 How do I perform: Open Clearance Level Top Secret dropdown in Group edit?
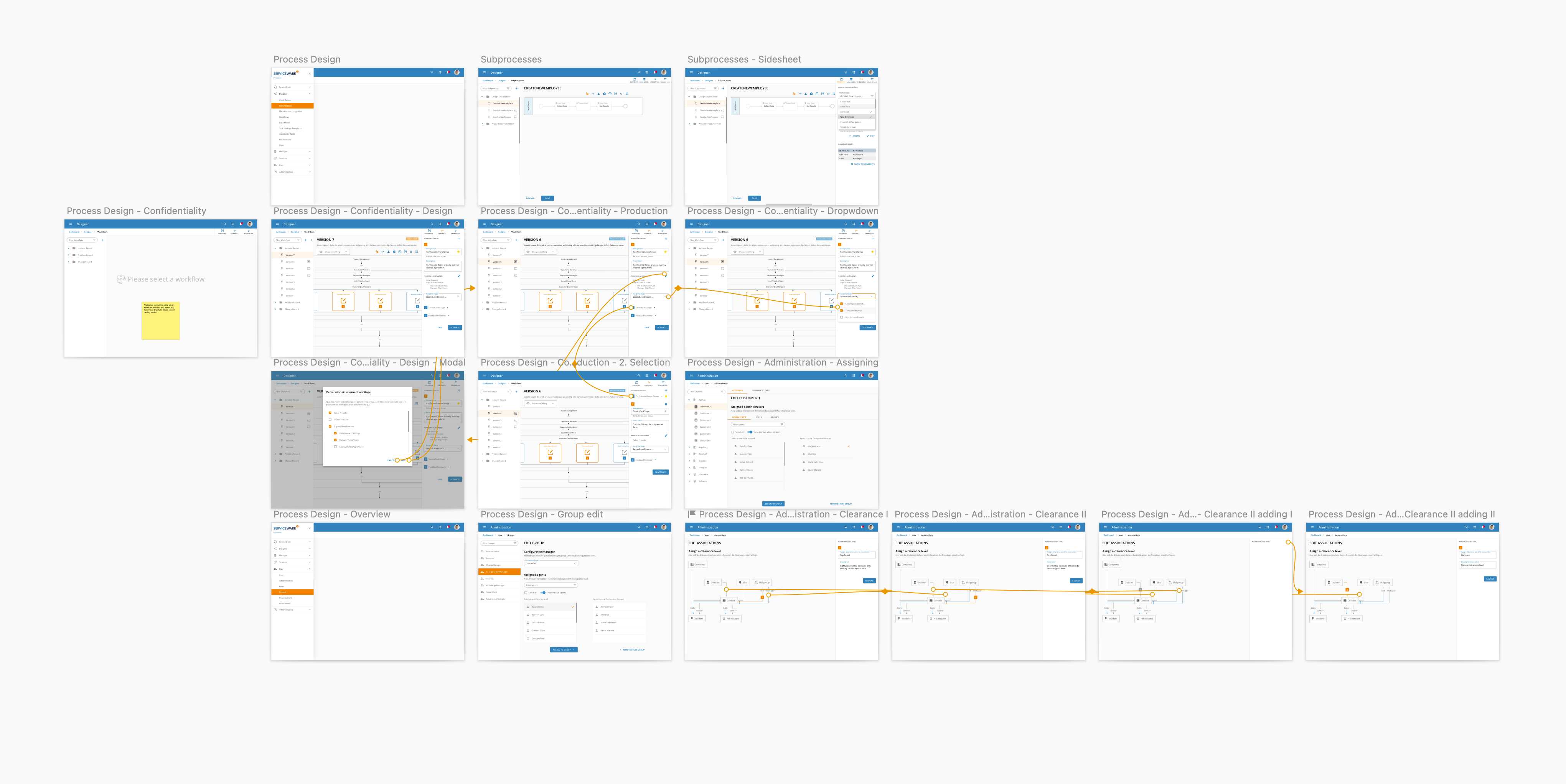pyautogui.click(x=550, y=563)
